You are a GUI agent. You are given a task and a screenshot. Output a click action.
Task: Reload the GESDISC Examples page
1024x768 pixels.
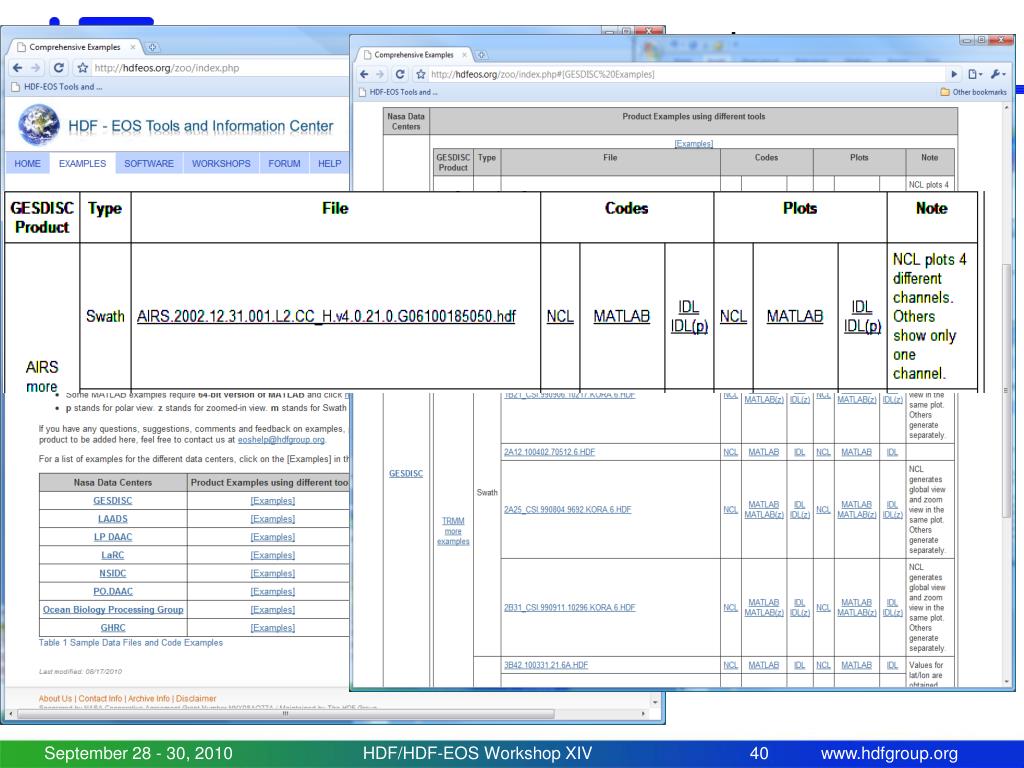click(x=400, y=74)
